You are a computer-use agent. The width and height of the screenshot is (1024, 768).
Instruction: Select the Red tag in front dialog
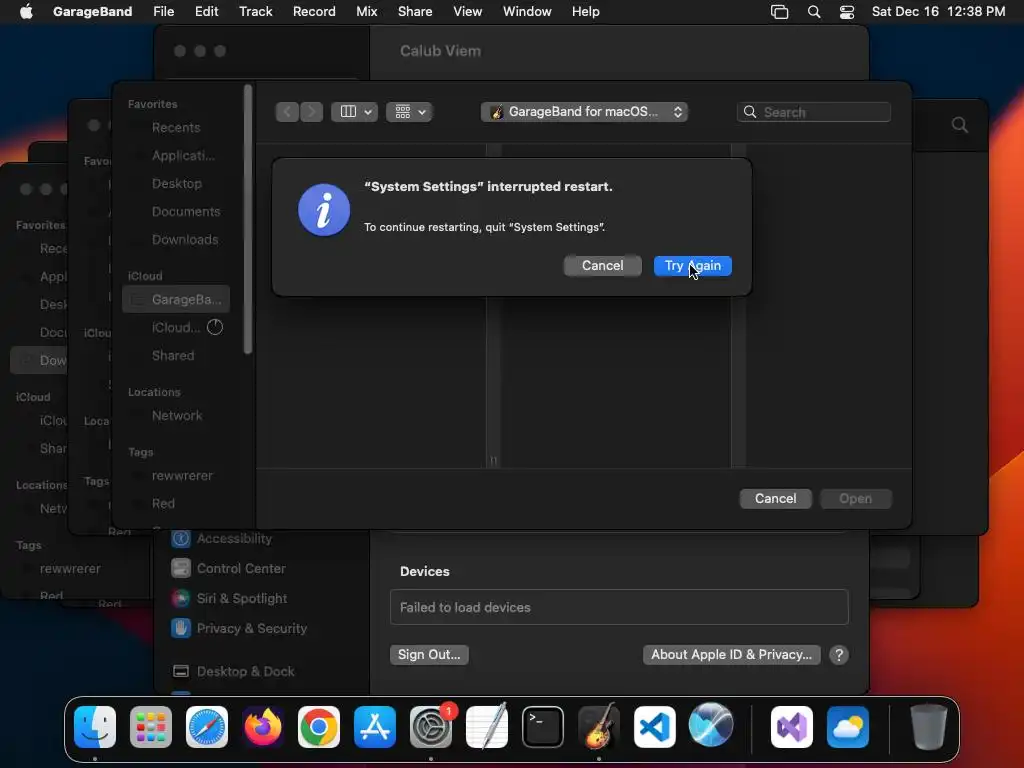tap(176, 504)
